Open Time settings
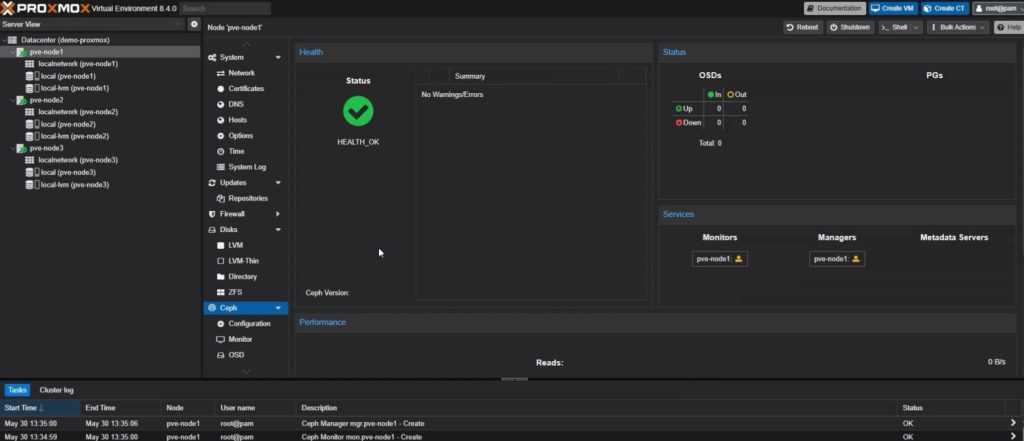The image size is (1024, 441). coord(236,152)
